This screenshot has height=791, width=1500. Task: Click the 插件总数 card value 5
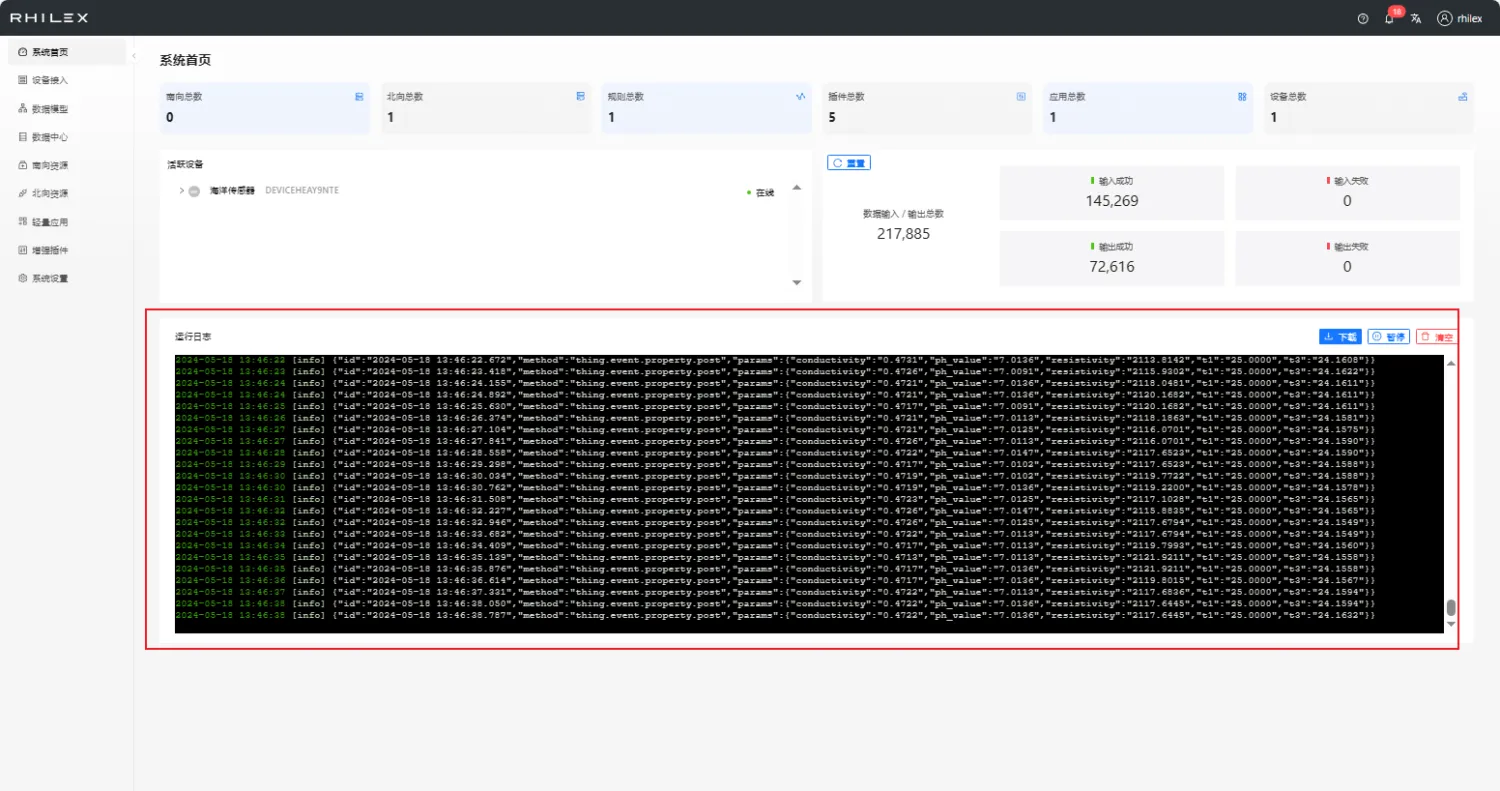(832, 117)
